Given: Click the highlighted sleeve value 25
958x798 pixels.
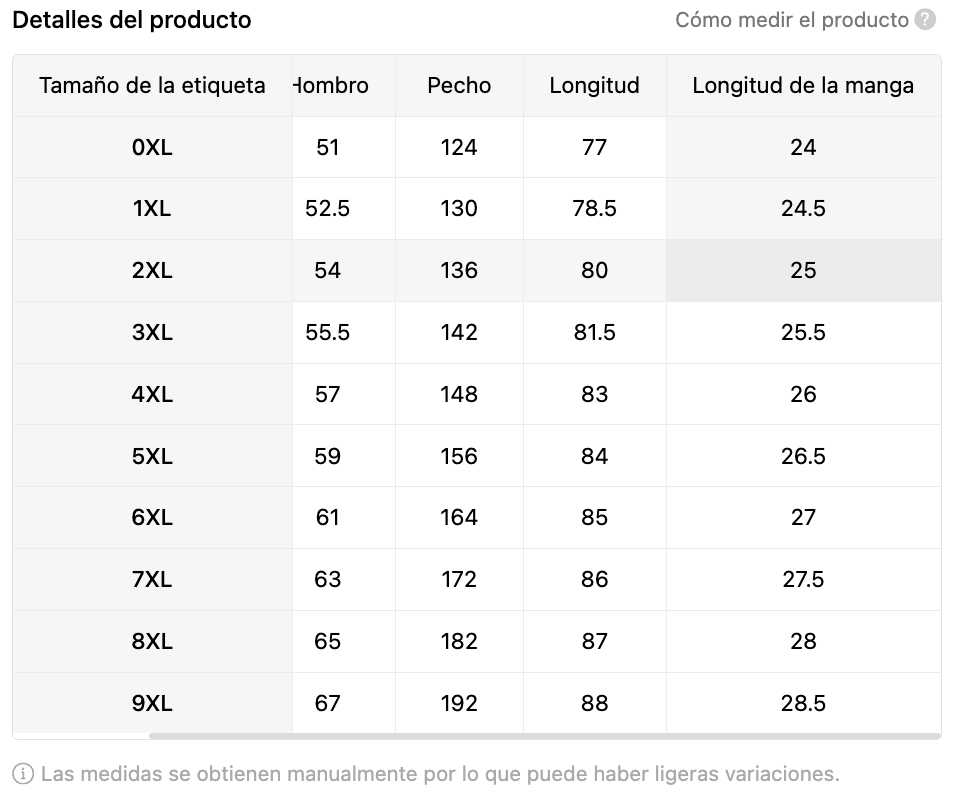Looking at the screenshot, I should (x=802, y=271).
